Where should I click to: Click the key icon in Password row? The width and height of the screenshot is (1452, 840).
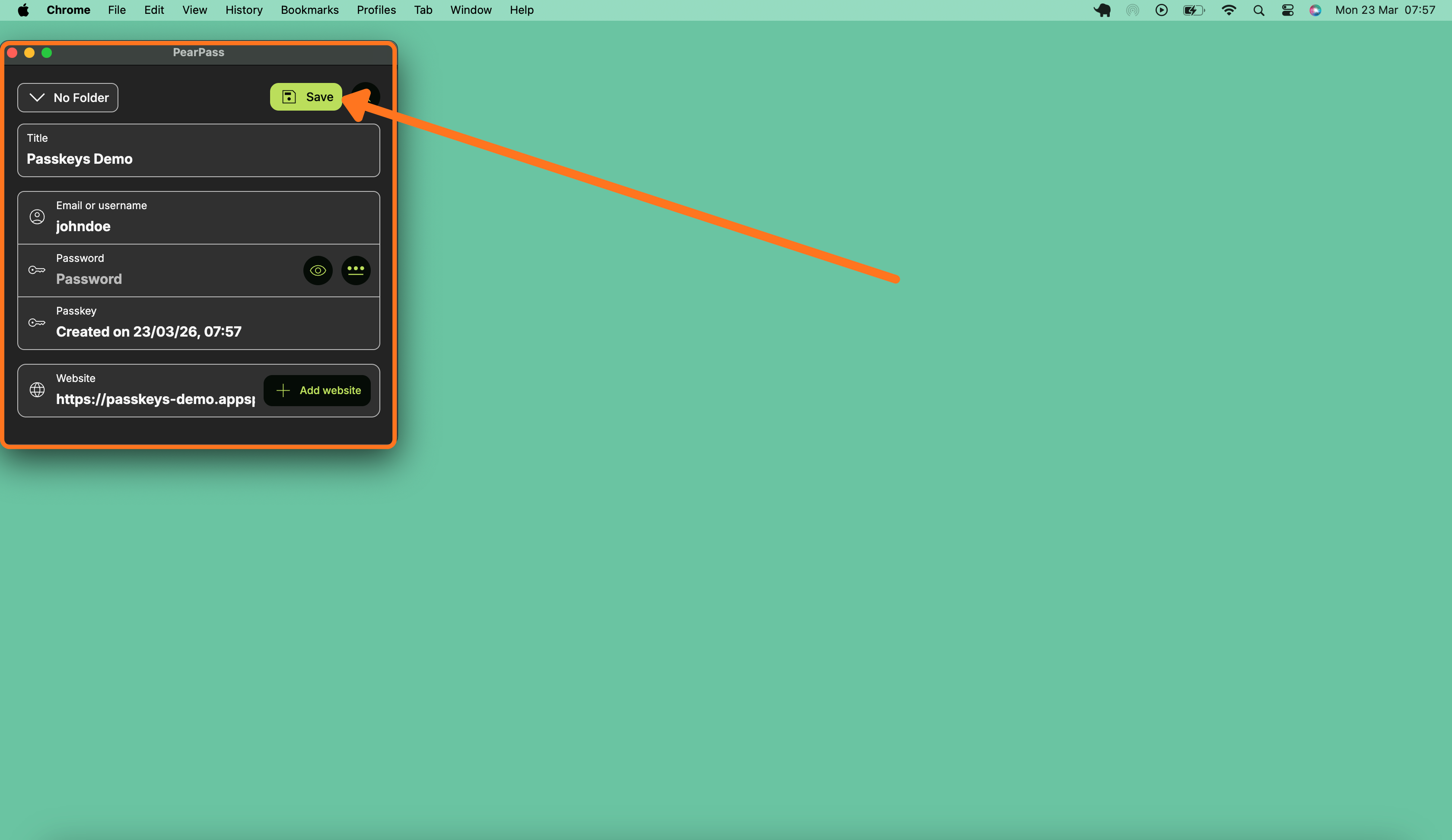click(x=37, y=270)
